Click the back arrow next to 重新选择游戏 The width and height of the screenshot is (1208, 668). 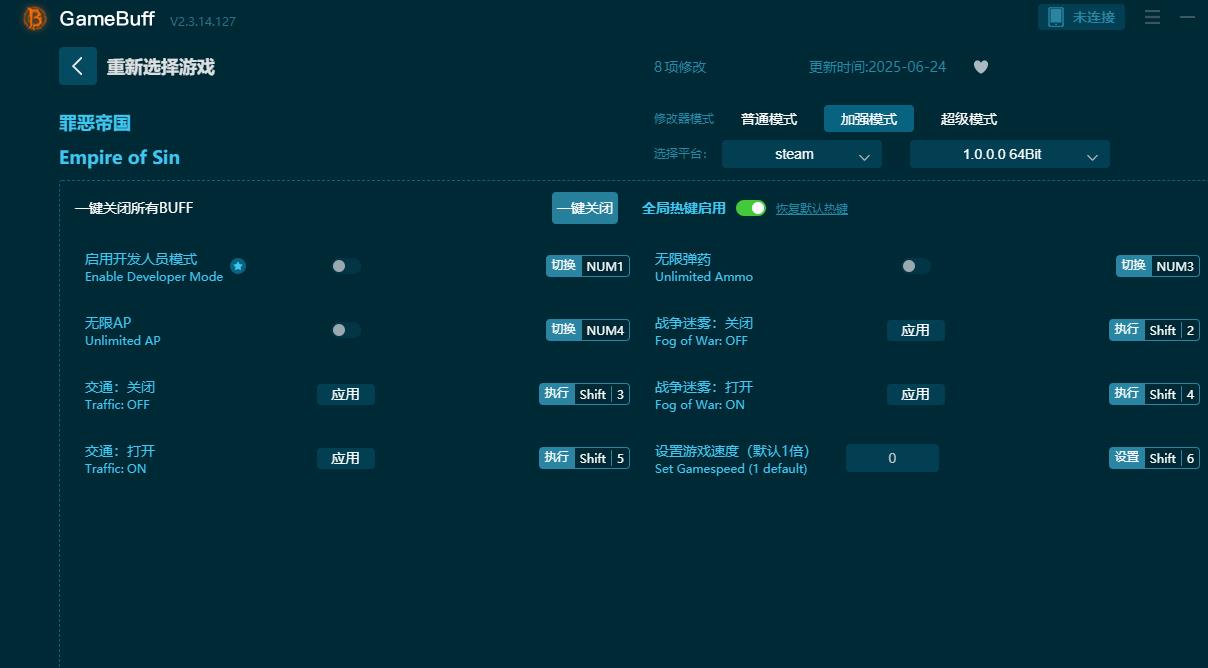point(77,66)
